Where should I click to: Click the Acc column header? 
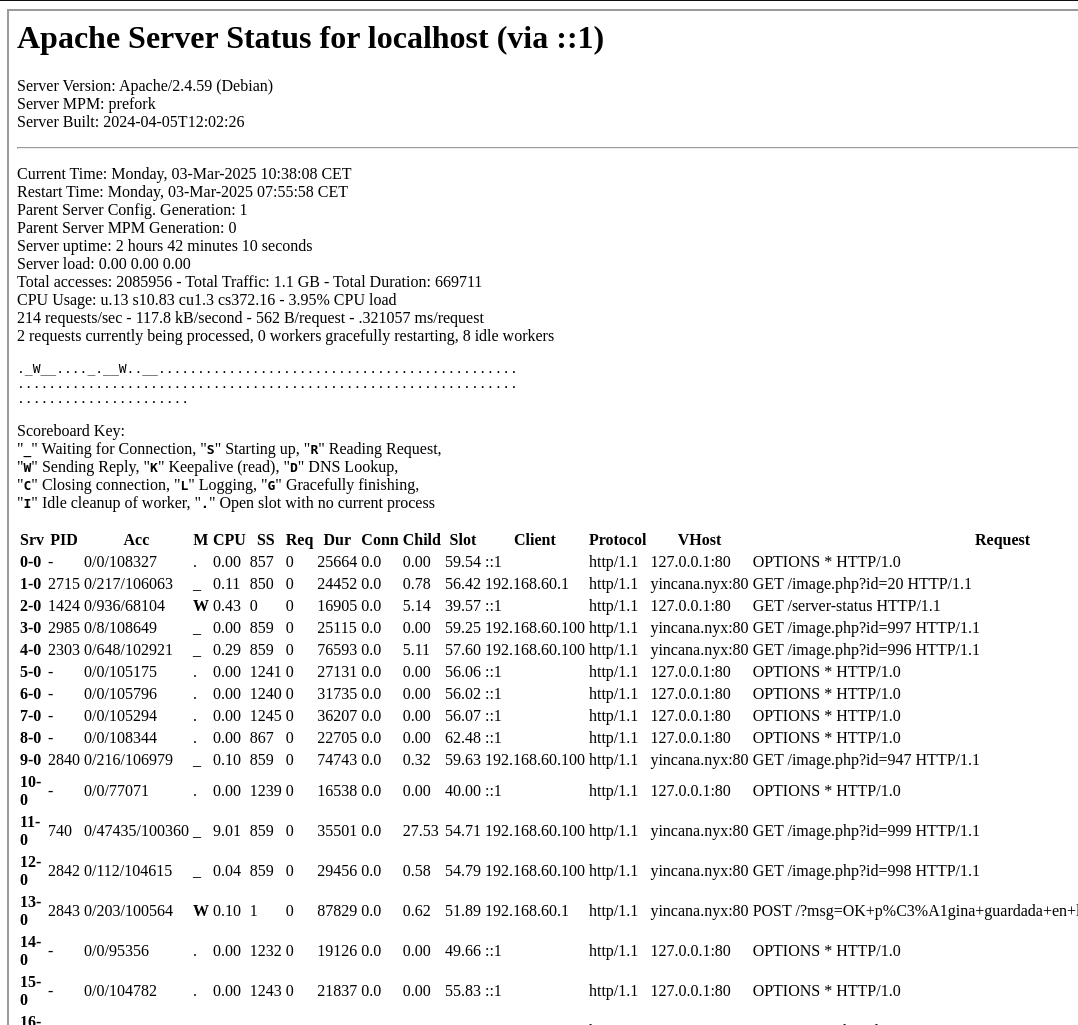point(136,540)
